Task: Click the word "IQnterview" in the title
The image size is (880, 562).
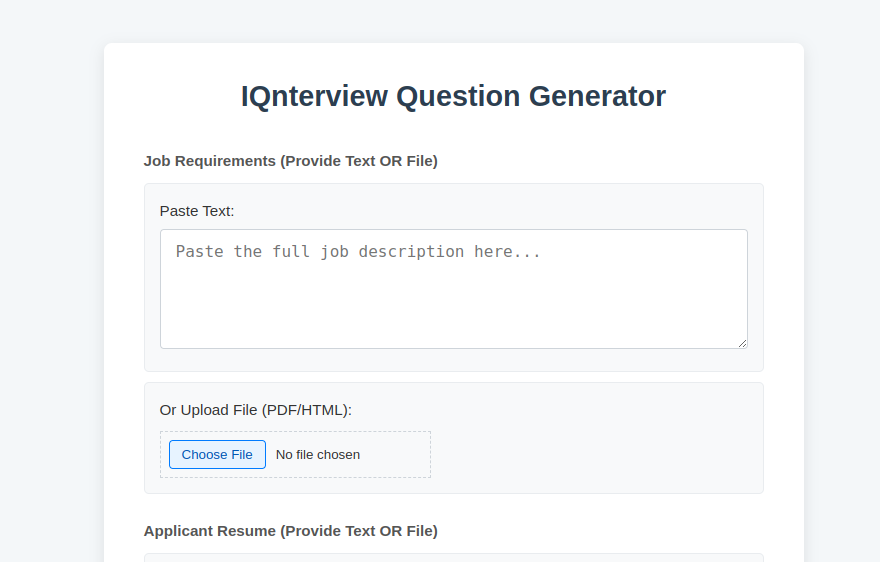Action: point(314,96)
